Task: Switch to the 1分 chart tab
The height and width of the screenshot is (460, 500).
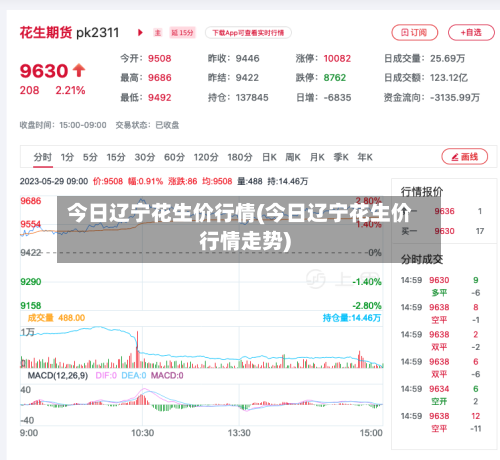Action: tap(67, 157)
